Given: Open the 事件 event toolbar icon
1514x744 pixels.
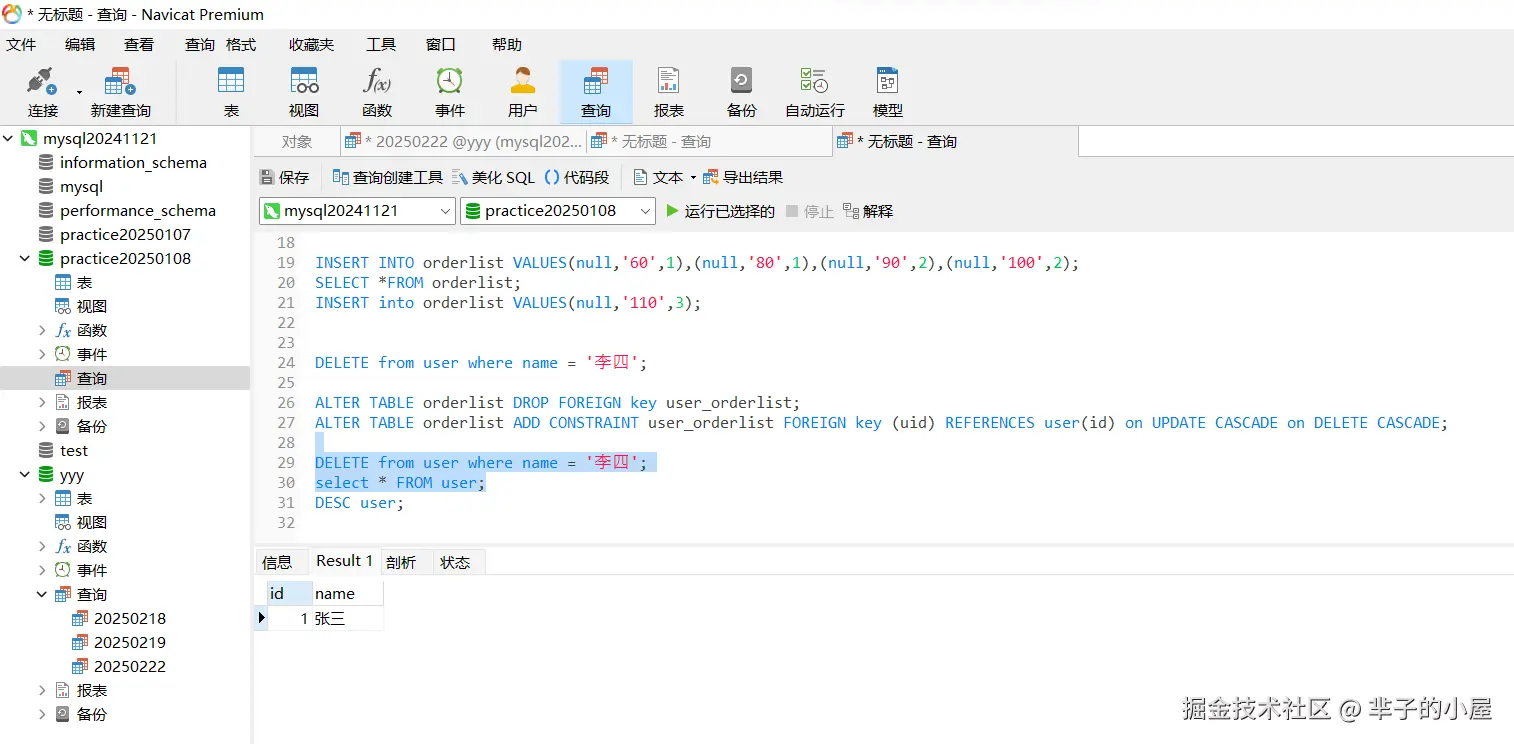Looking at the screenshot, I should (x=450, y=92).
